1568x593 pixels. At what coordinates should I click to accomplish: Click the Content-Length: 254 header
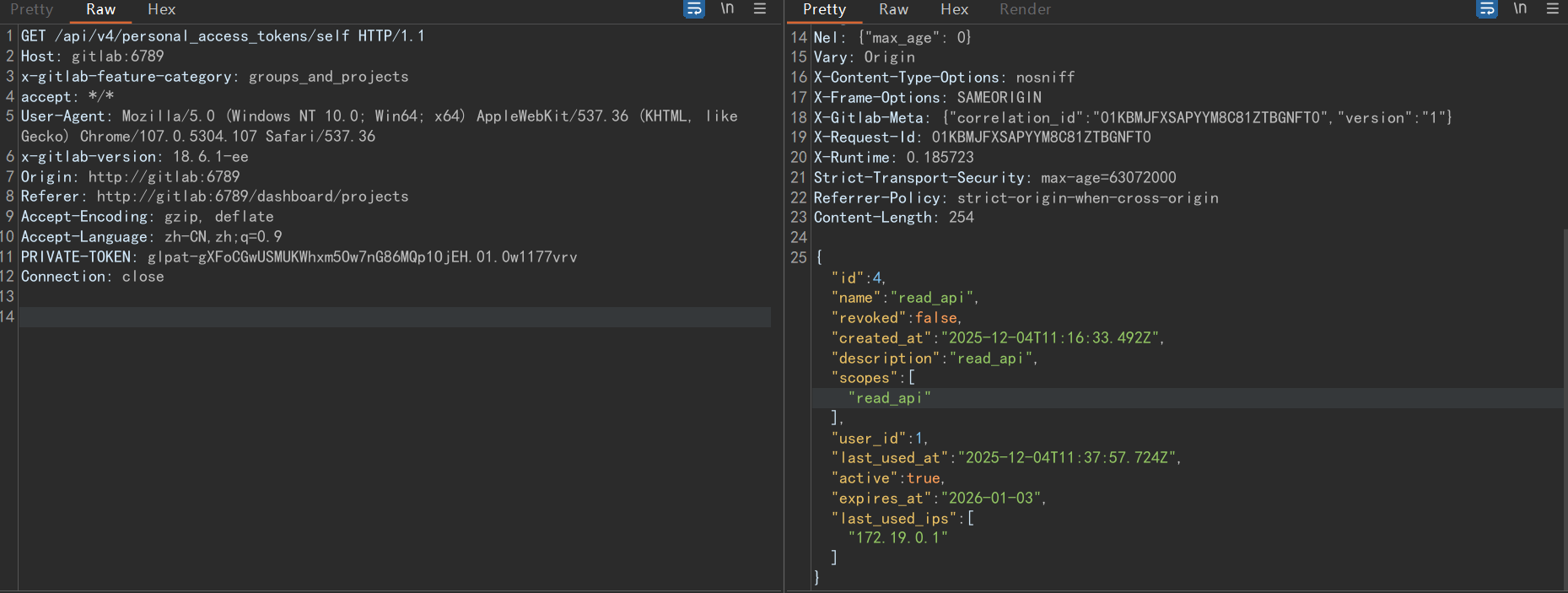tap(894, 218)
